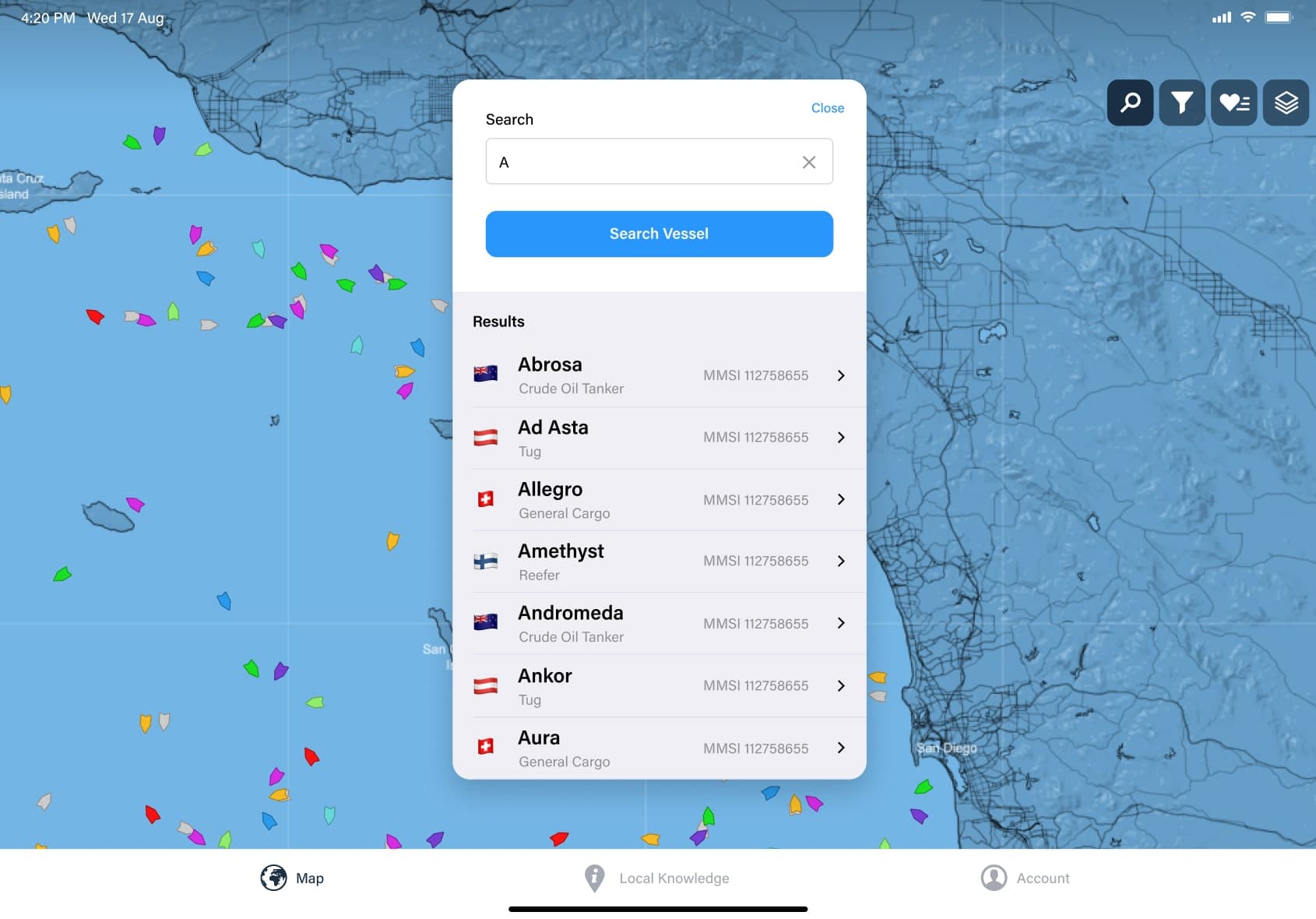Screen dimensions: 1316x919
Task: Open the vessel filter funnel icon
Action: click(1181, 102)
